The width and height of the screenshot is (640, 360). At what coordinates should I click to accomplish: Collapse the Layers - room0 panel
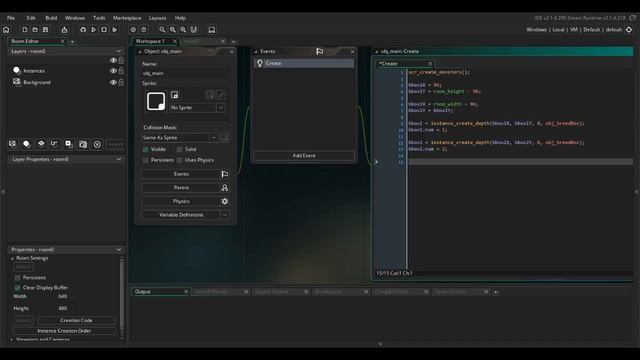click(x=119, y=51)
